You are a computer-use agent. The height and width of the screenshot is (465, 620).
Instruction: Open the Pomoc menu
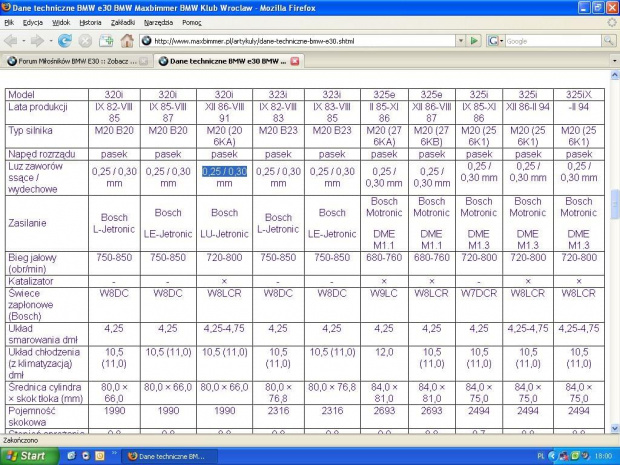(x=192, y=23)
